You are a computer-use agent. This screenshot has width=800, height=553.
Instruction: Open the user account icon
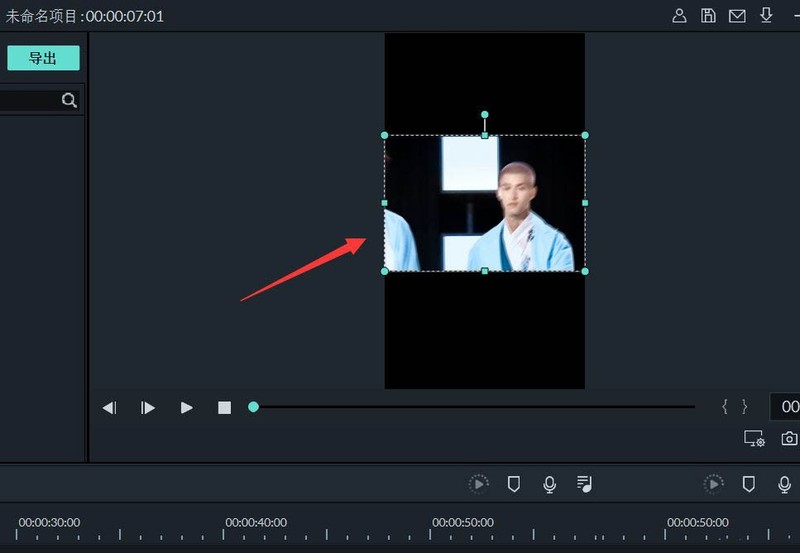point(679,15)
